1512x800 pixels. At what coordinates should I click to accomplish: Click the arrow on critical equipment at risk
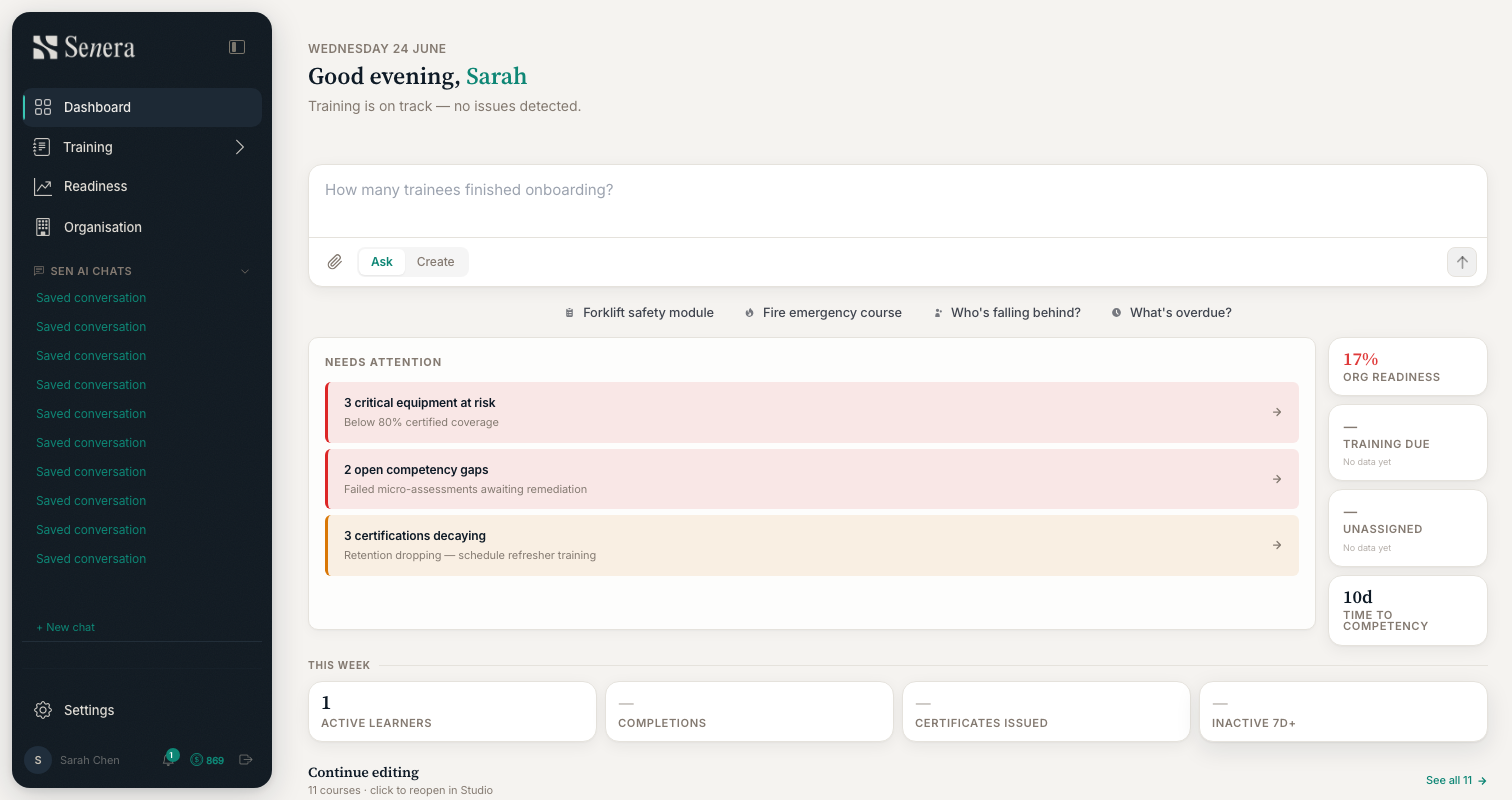(1277, 412)
